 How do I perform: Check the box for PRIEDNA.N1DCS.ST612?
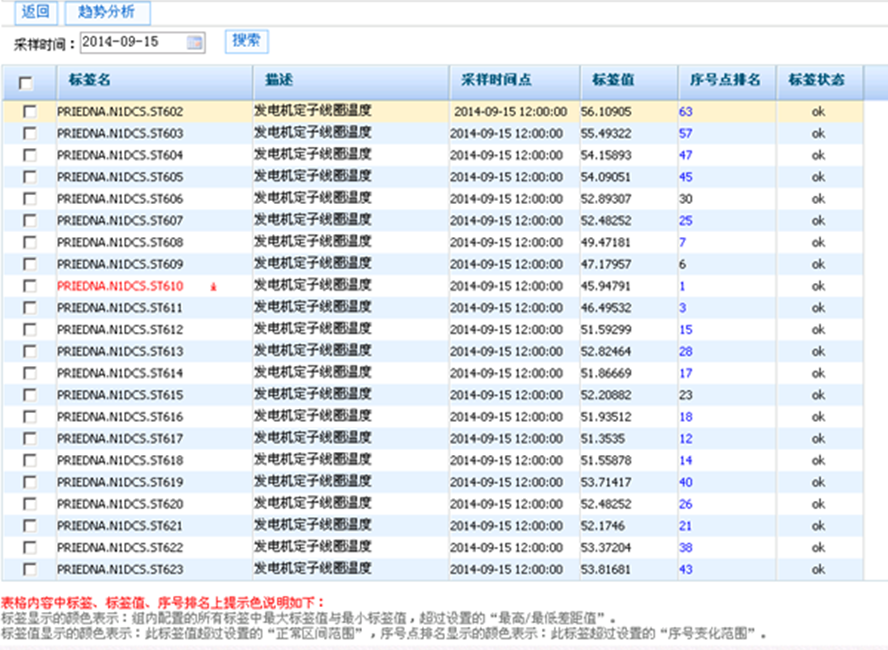pyautogui.click(x=29, y=330)
